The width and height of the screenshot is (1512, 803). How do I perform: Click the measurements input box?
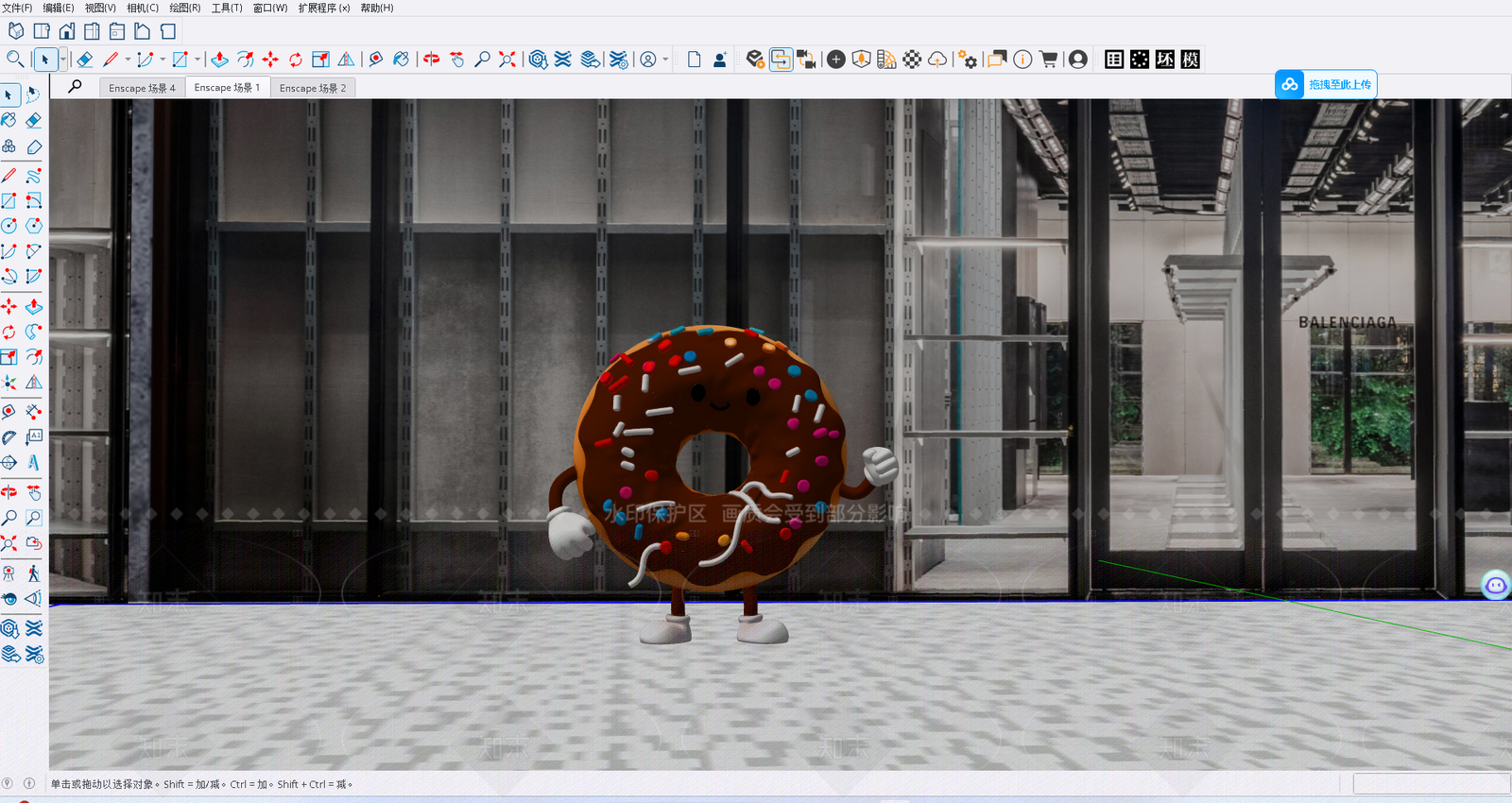pyautogui.click(x=1432, y=784)
